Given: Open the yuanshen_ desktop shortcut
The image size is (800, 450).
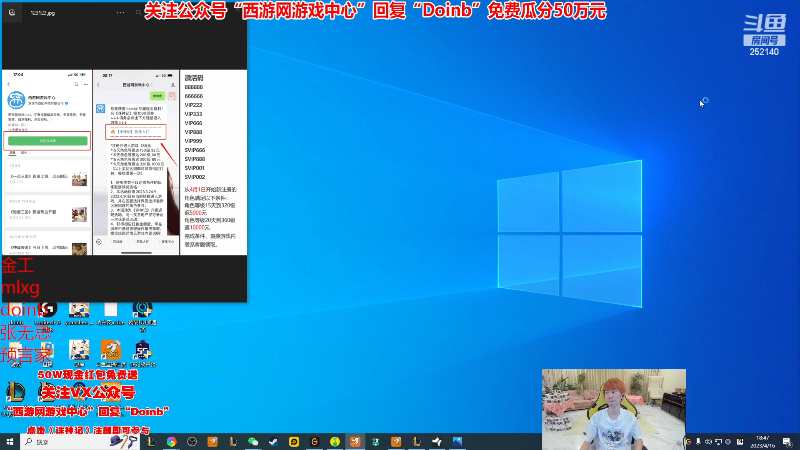Looking at the screenshot, I should [x=79, y=312].
